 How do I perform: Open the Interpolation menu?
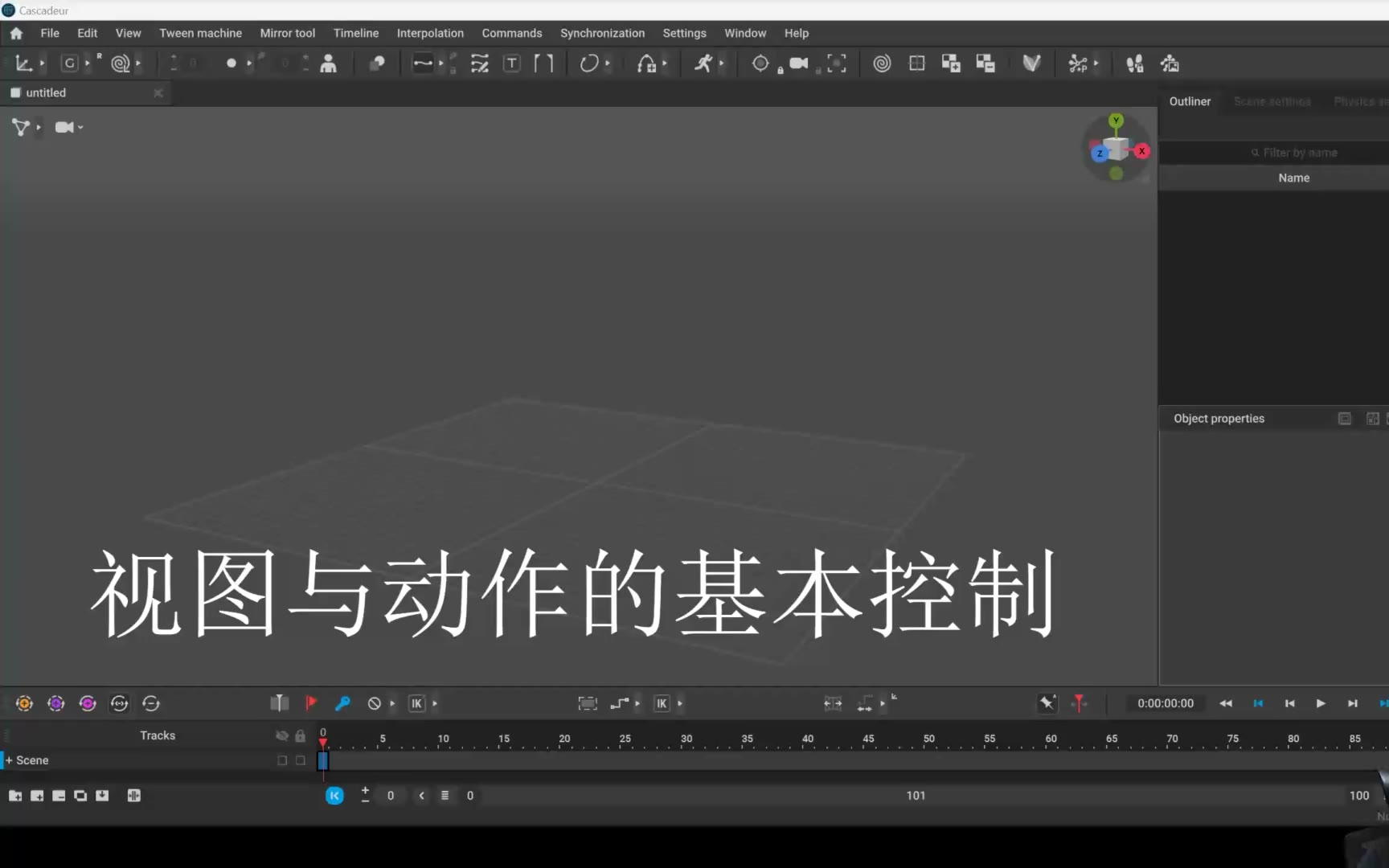point(430,33)
